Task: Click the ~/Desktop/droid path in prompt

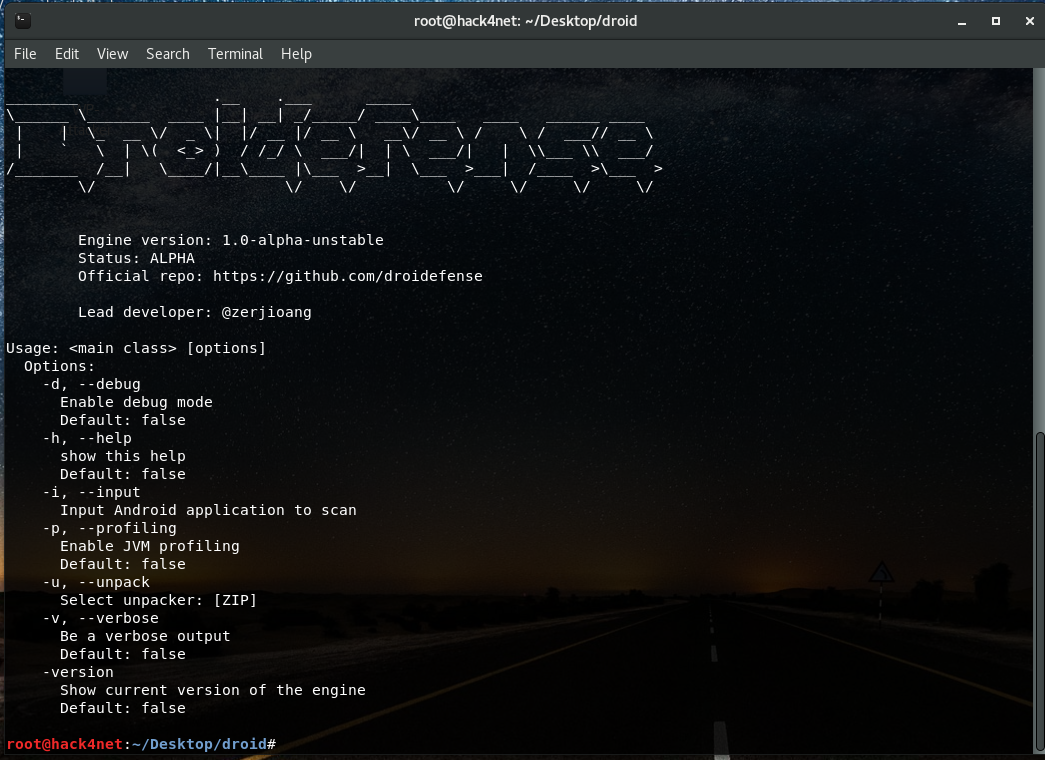Action: (x=200, y=744)
